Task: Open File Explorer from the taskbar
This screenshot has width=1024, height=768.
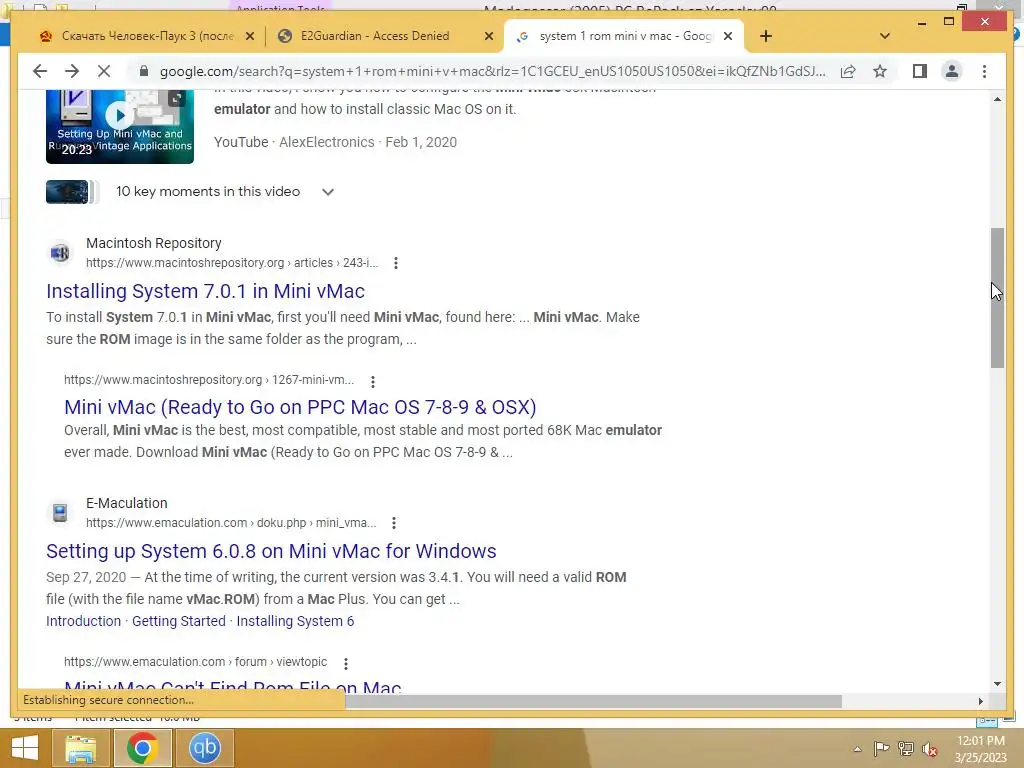Action: 80,748
